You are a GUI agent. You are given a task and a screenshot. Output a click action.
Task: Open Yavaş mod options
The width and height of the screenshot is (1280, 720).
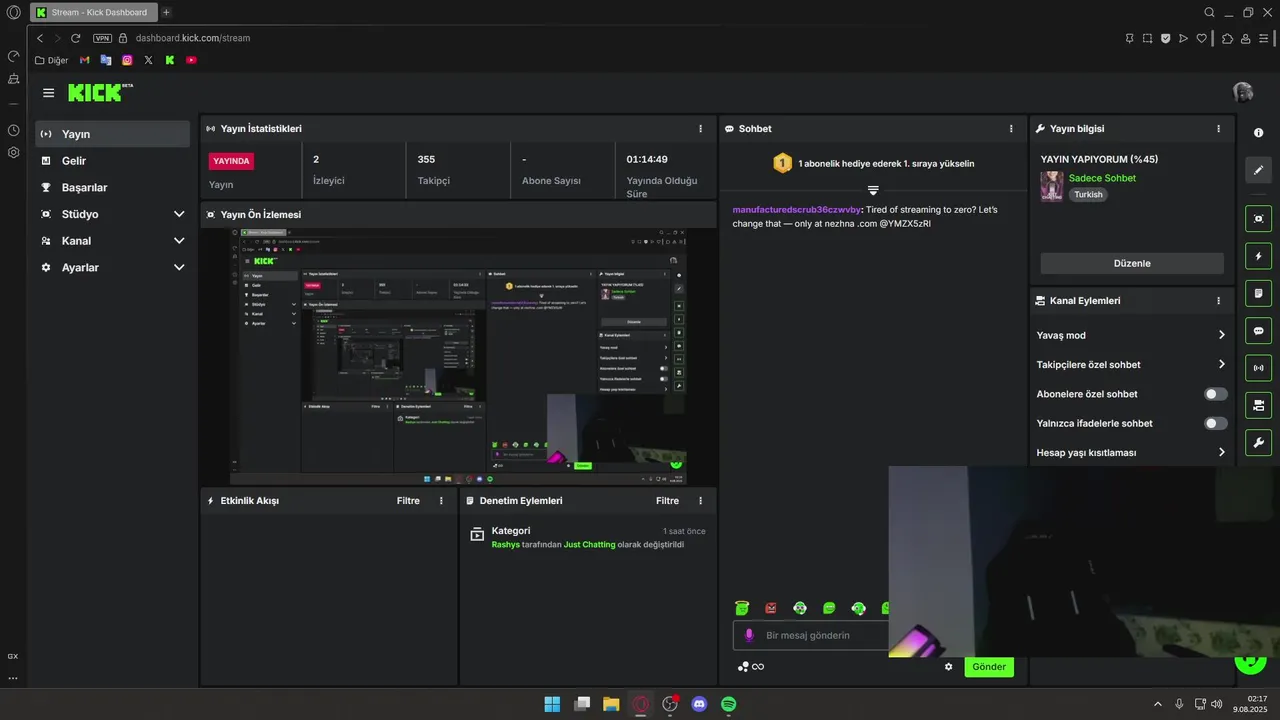point(1131,335)
